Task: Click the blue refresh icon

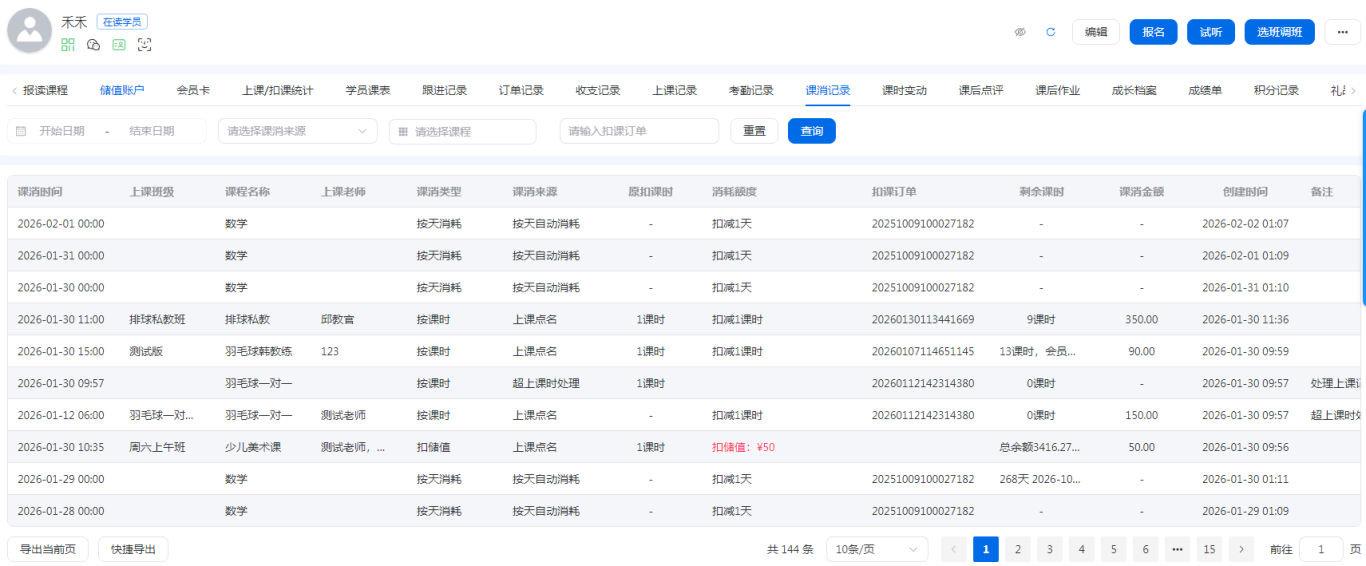Action: [x=1050, y=32]
